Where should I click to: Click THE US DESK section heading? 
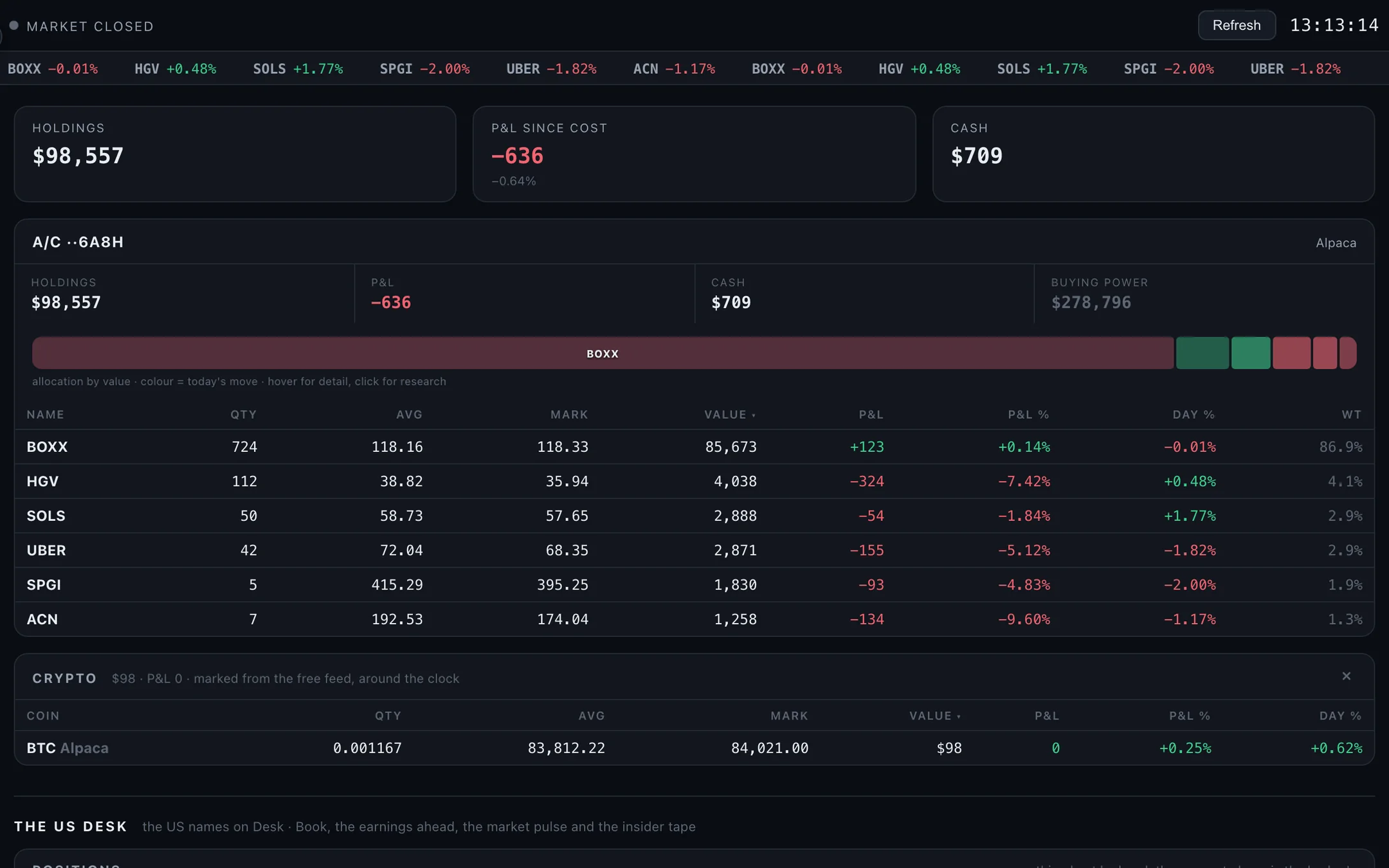(71, 826)
